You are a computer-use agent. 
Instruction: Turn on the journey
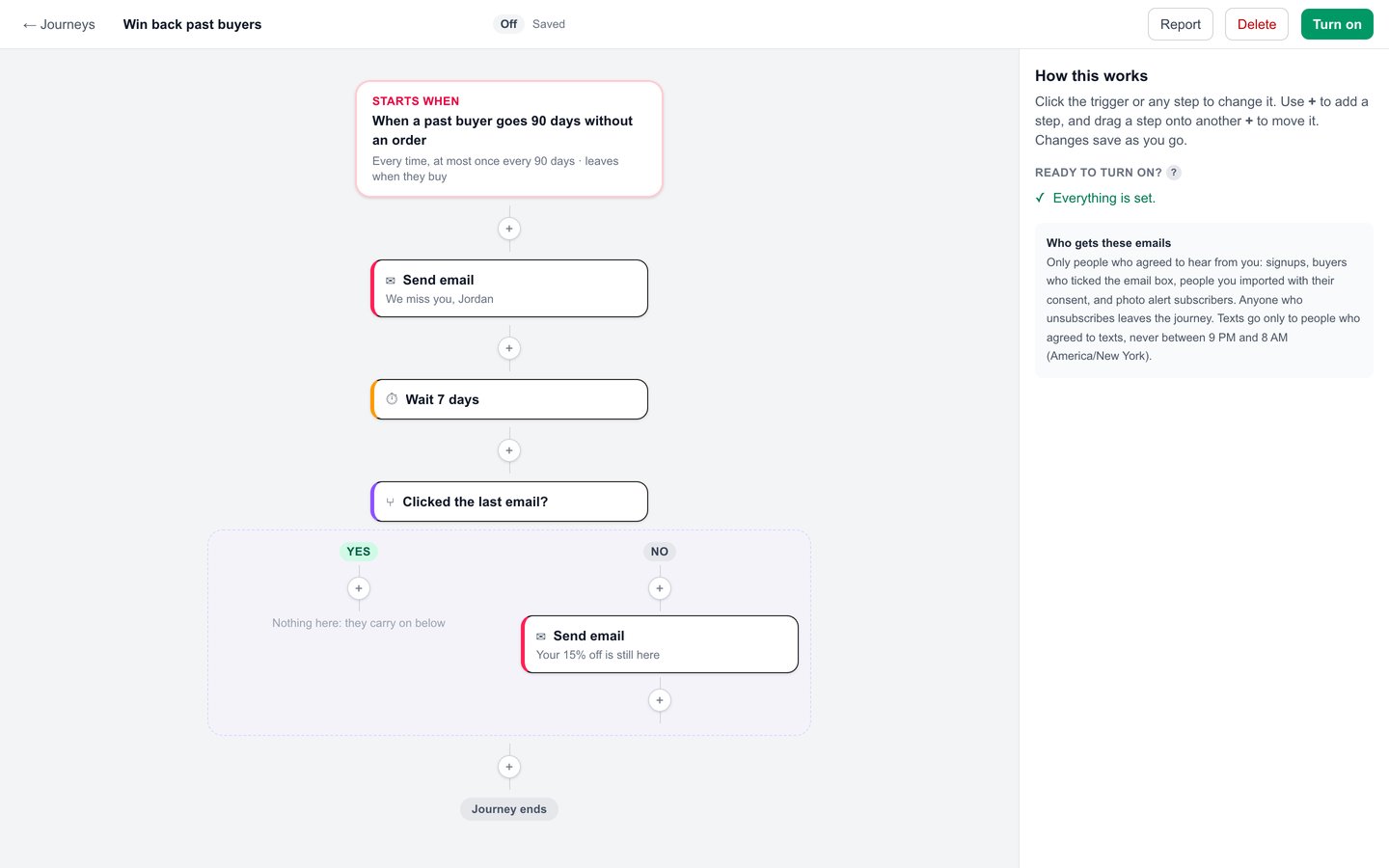pos(1337,24)
